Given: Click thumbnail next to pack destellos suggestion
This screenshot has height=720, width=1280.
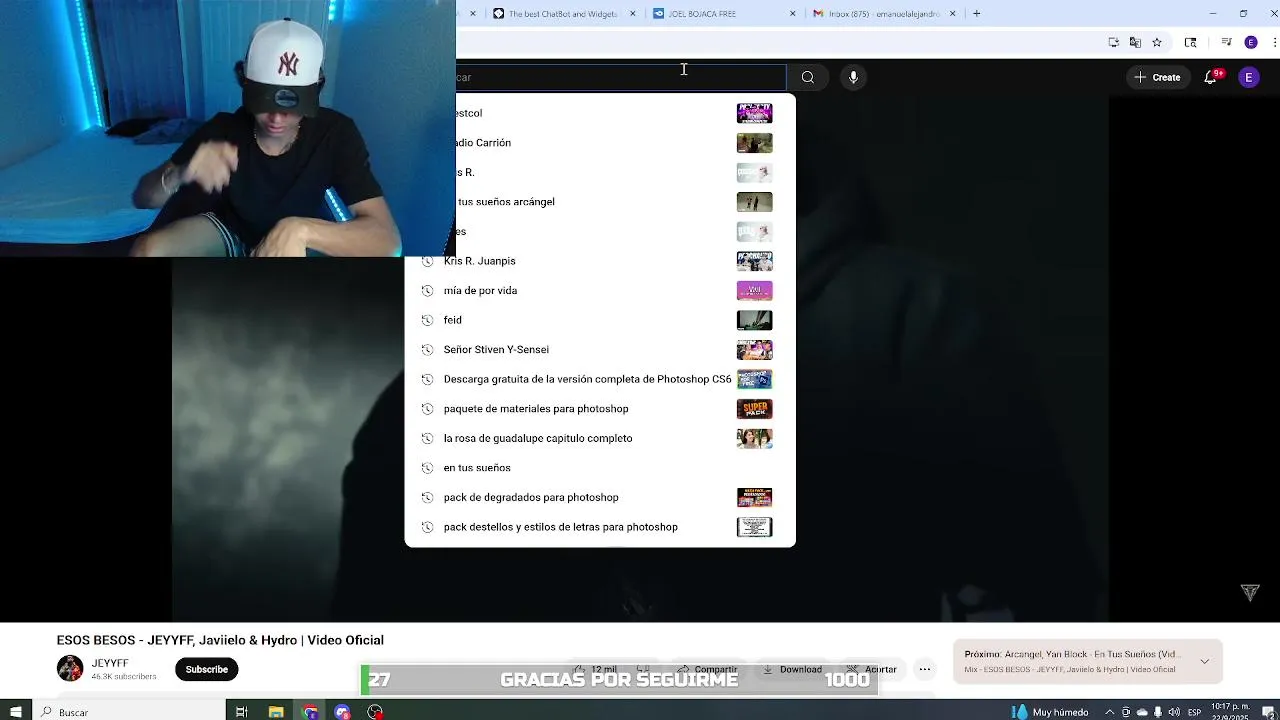Looking at the screenshot, I should coord(754,527).
